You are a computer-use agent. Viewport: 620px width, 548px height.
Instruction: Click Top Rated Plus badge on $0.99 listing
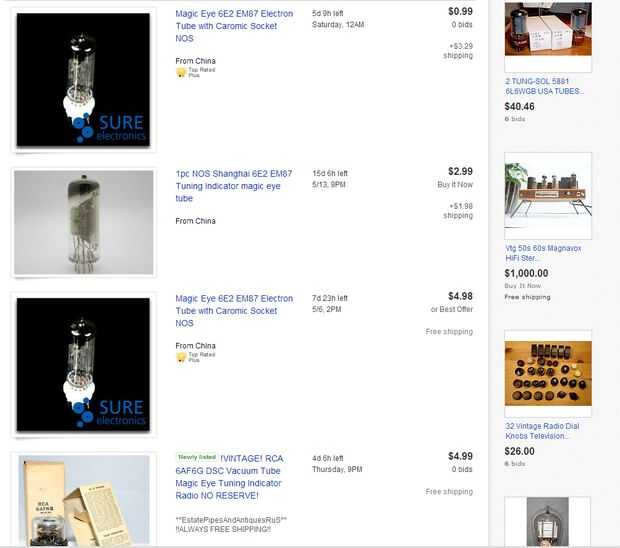(x=195, y=72)
